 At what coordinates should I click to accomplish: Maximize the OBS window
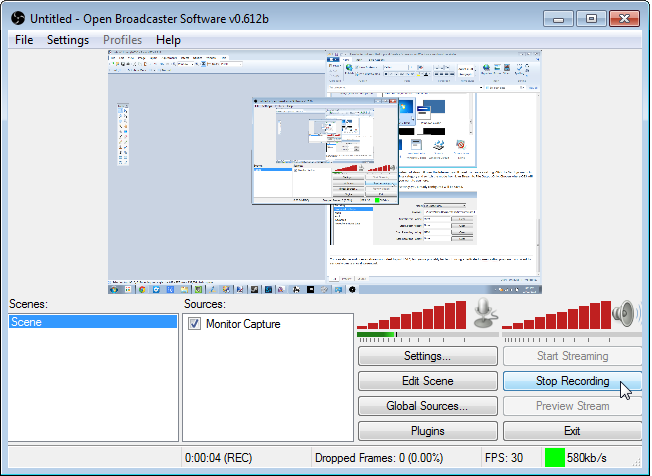(x=591, y=19)
